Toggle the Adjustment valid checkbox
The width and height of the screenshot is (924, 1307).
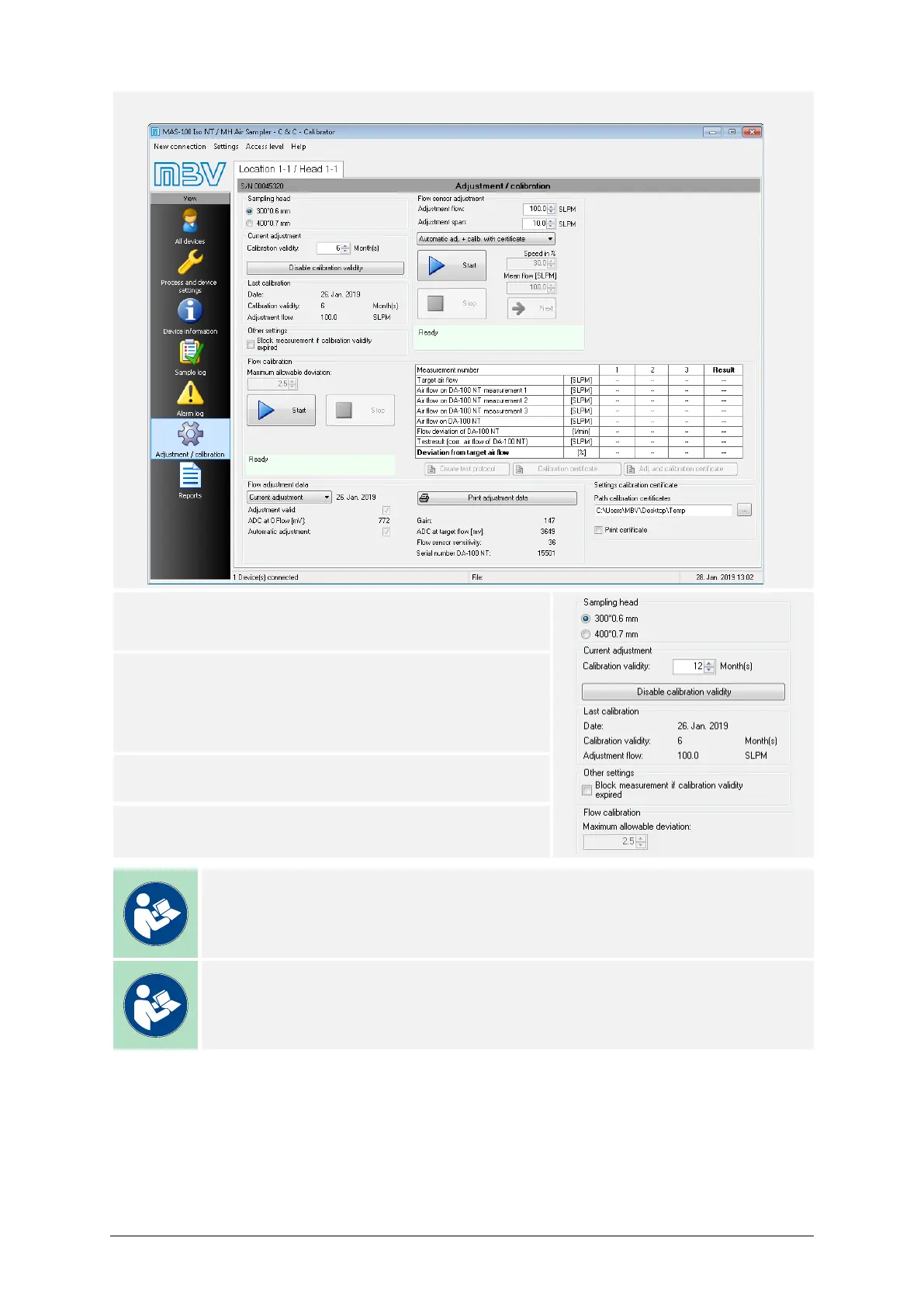pos(386,510)
